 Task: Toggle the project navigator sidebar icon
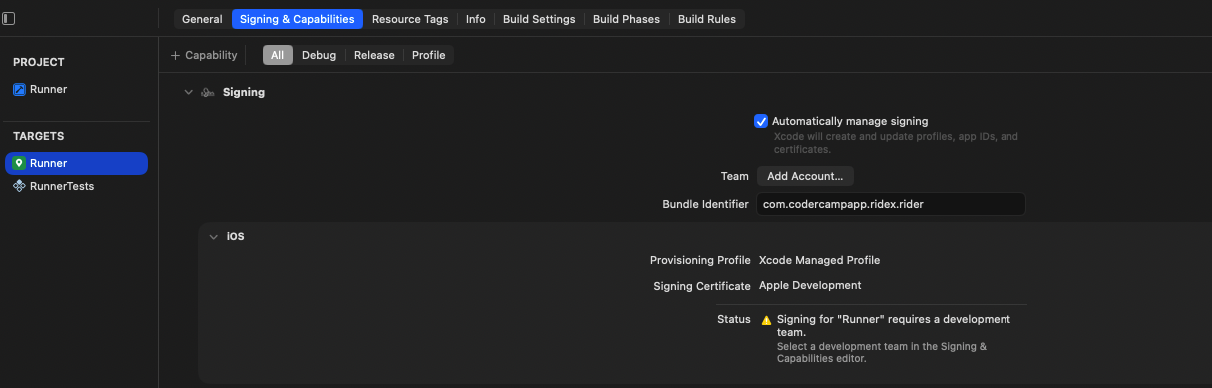coord(9,19)
